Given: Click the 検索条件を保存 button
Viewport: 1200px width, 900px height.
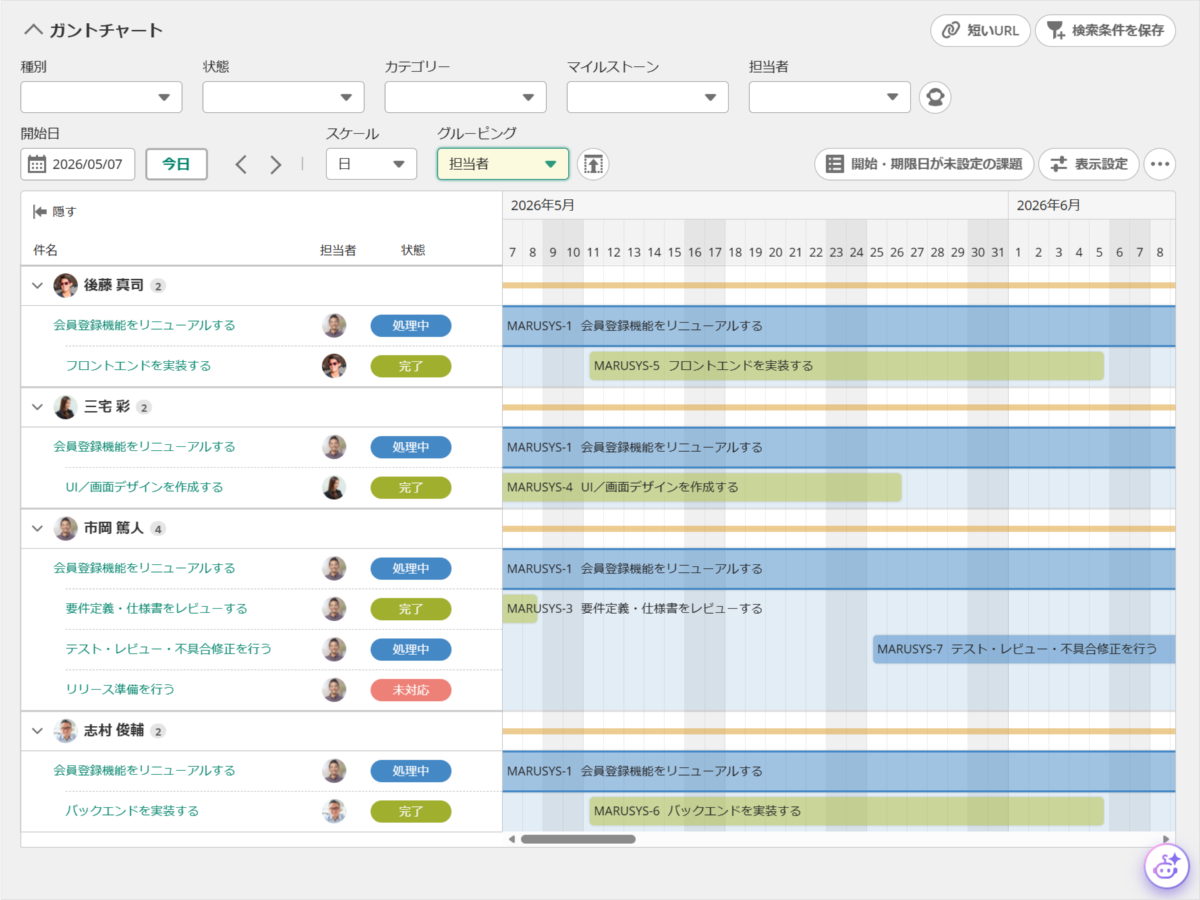Looking at the screenshot, I should 1105,30.
